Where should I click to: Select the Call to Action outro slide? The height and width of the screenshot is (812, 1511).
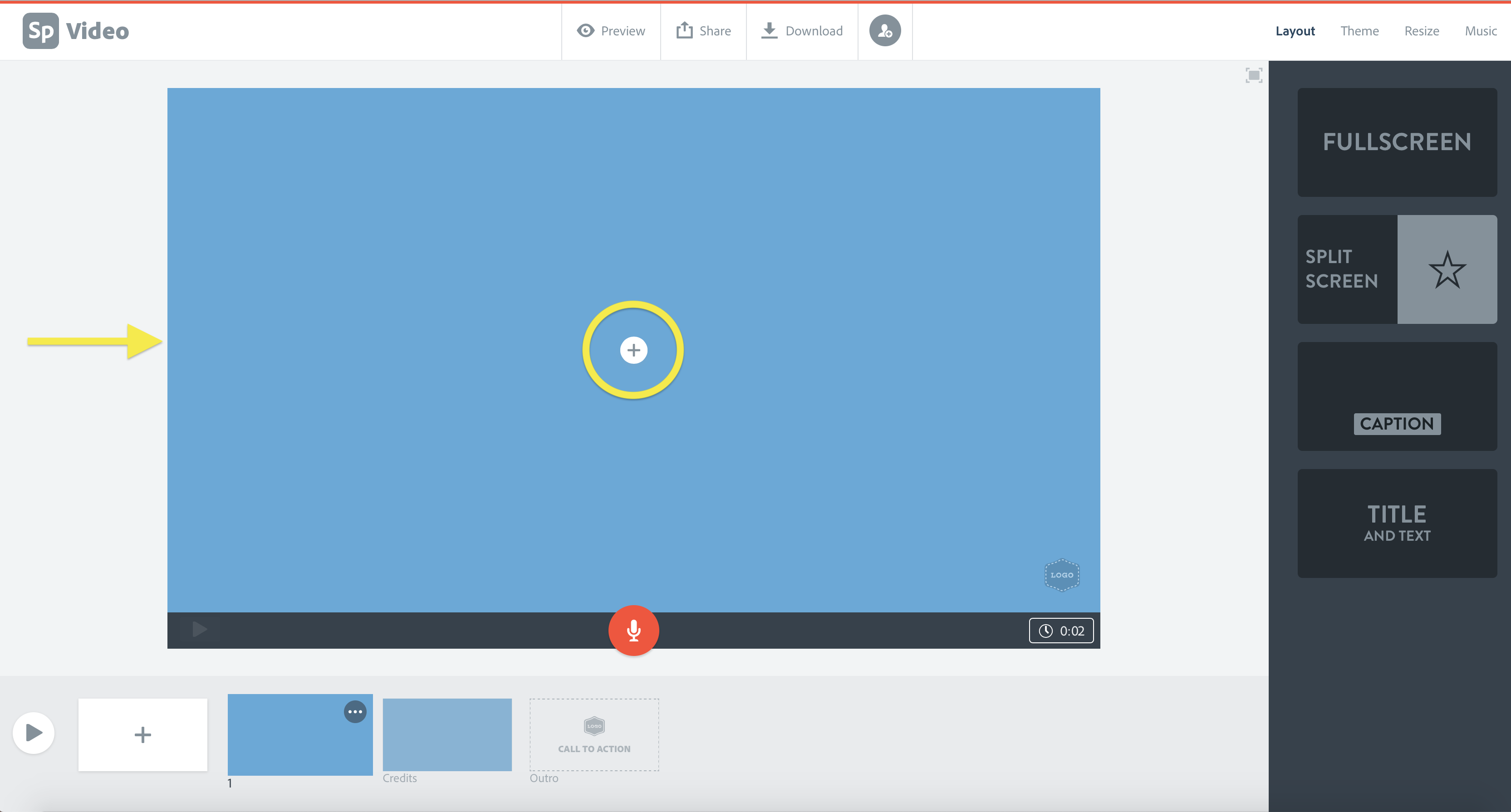coord(594,734)
